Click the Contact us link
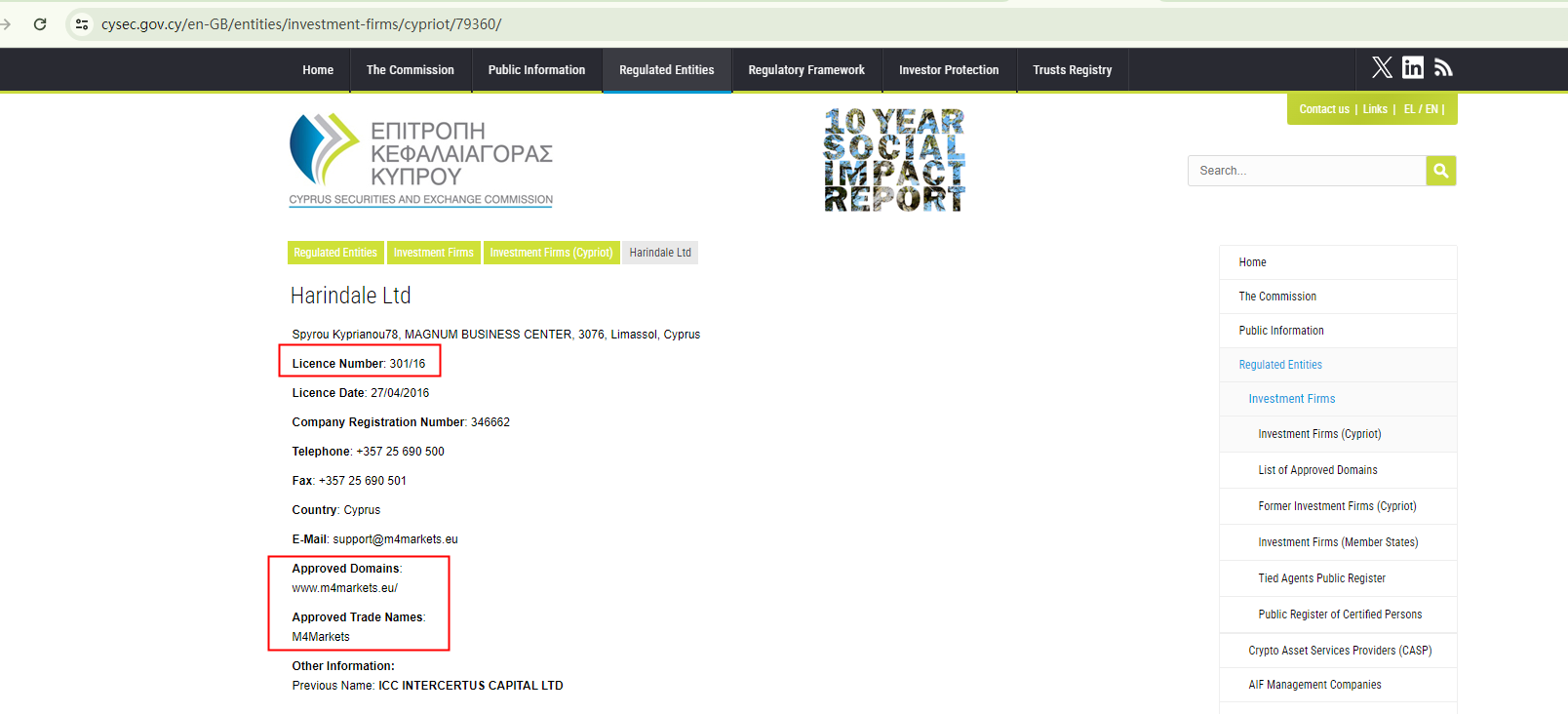The image size is (1568, 714). click(x=1324, y=109)
